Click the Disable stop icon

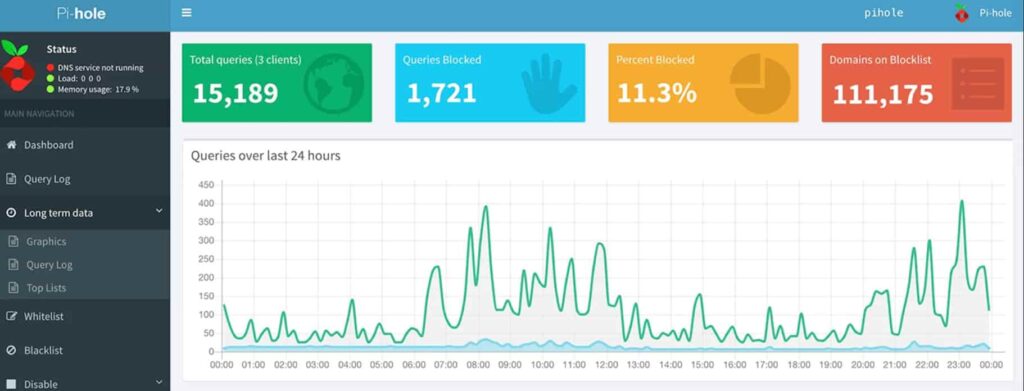pos(11,384)
